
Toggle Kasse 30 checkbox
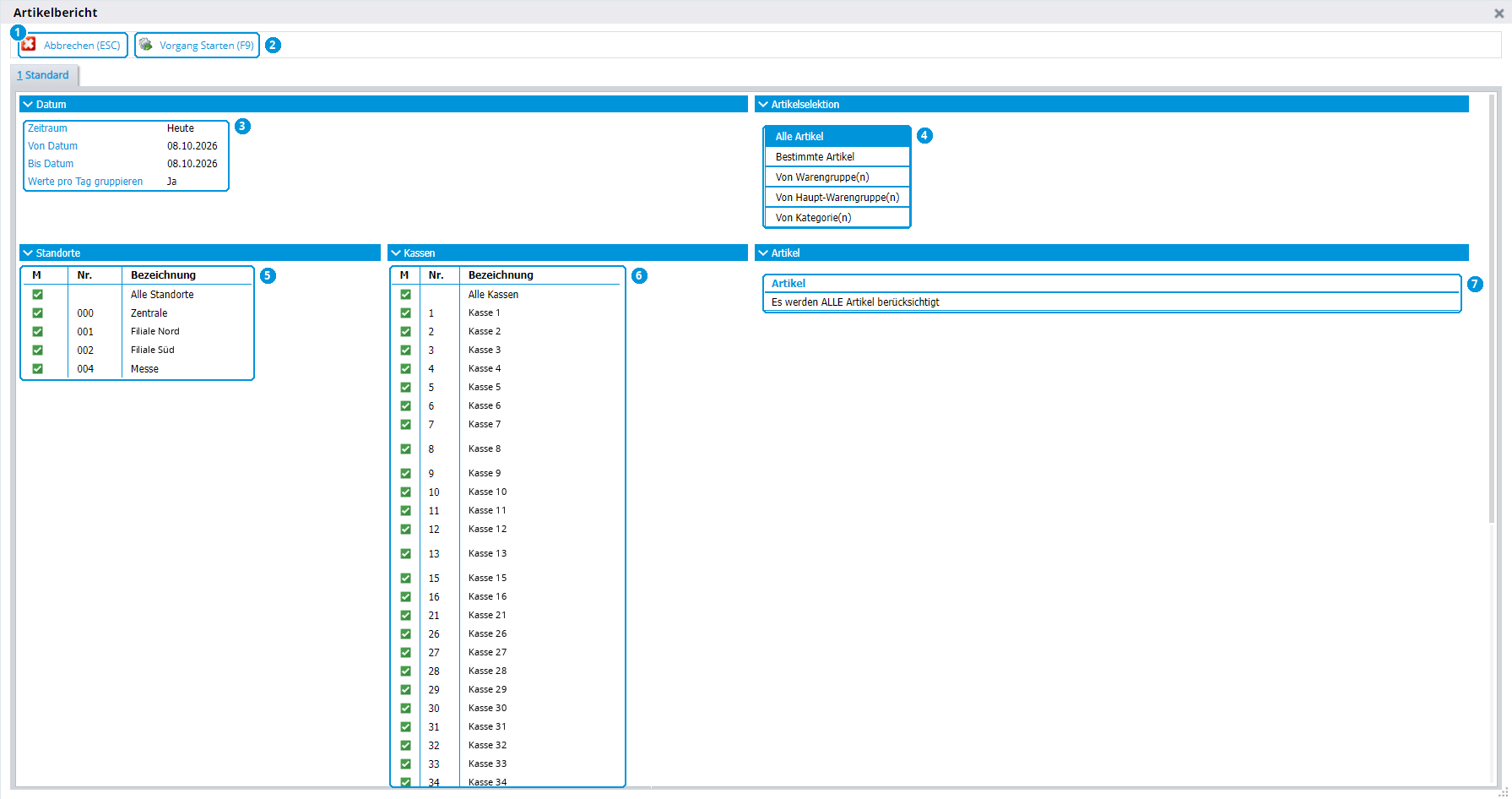[405, 709]
